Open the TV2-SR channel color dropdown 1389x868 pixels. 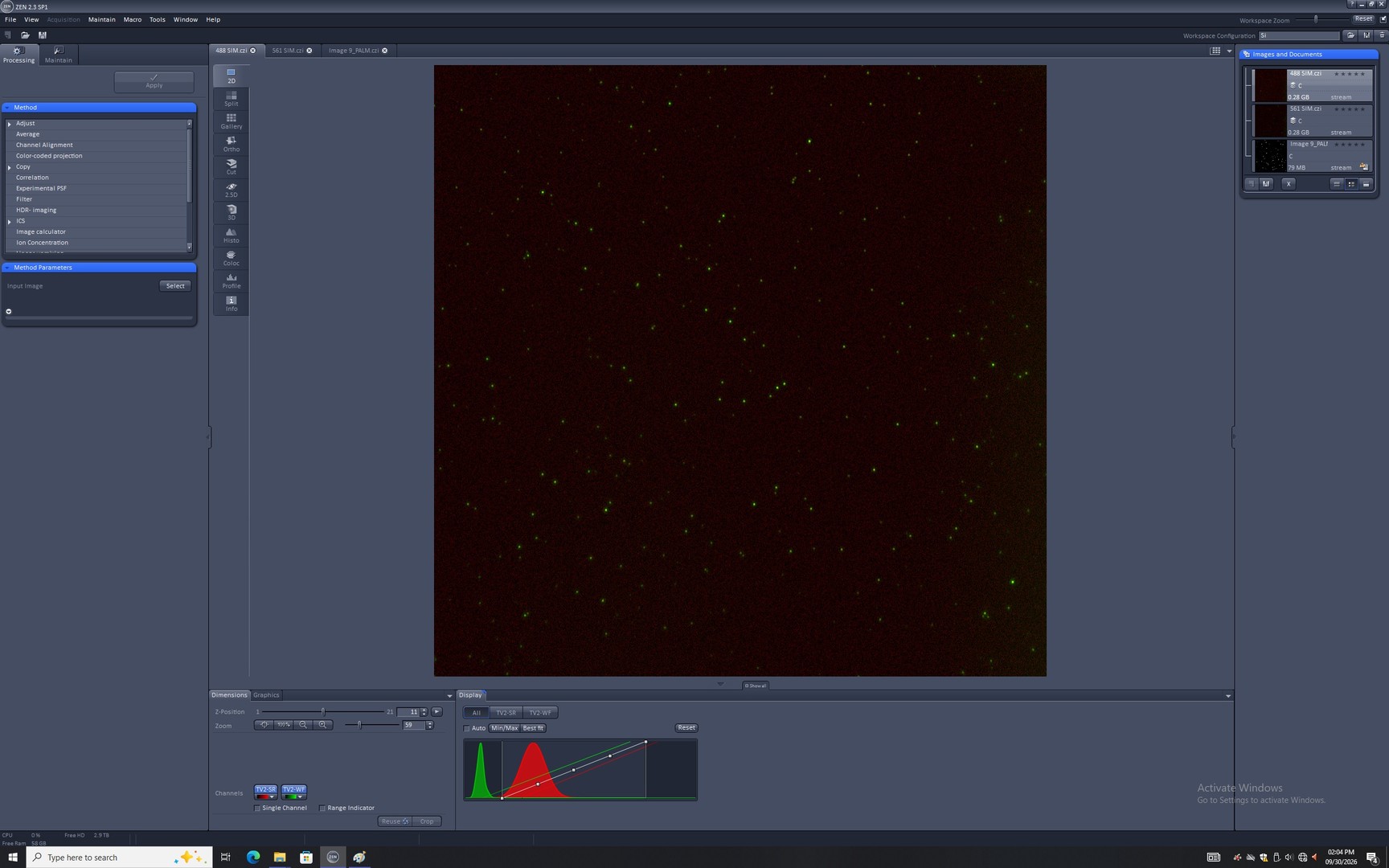(x=272, y=797)
